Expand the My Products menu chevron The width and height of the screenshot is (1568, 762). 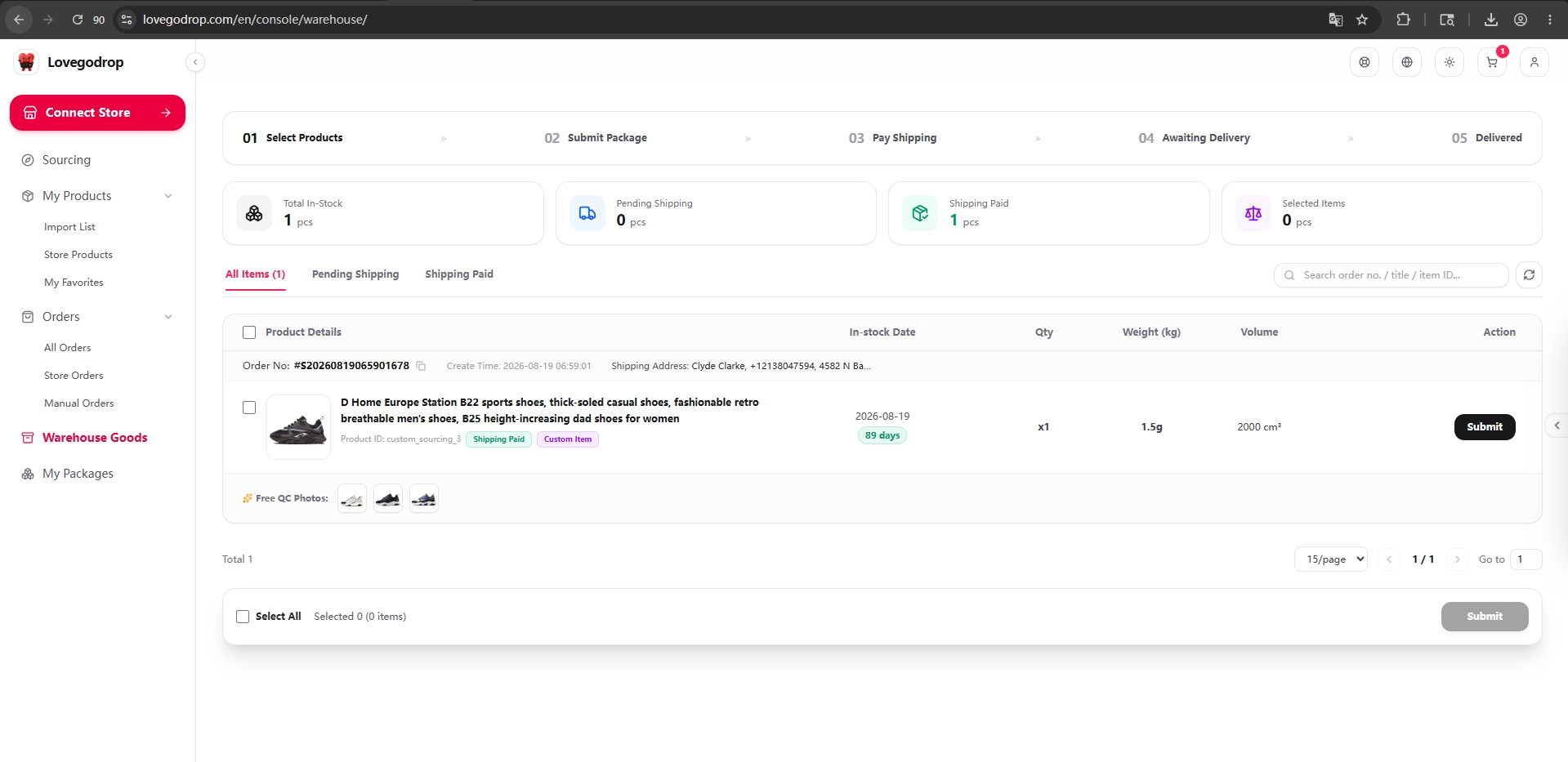[x=168, y=196]
